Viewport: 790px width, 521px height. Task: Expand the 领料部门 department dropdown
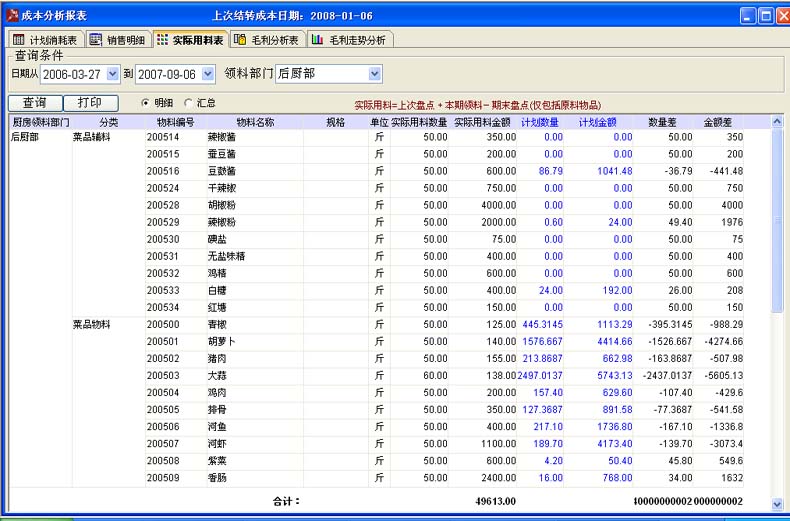click(375, 74)
